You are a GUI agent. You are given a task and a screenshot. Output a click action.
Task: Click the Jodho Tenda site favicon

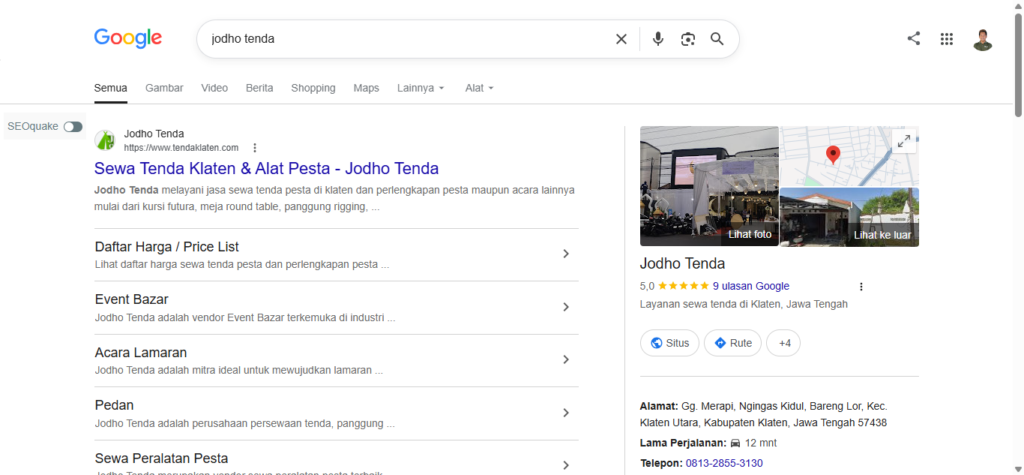coord(104,140)
